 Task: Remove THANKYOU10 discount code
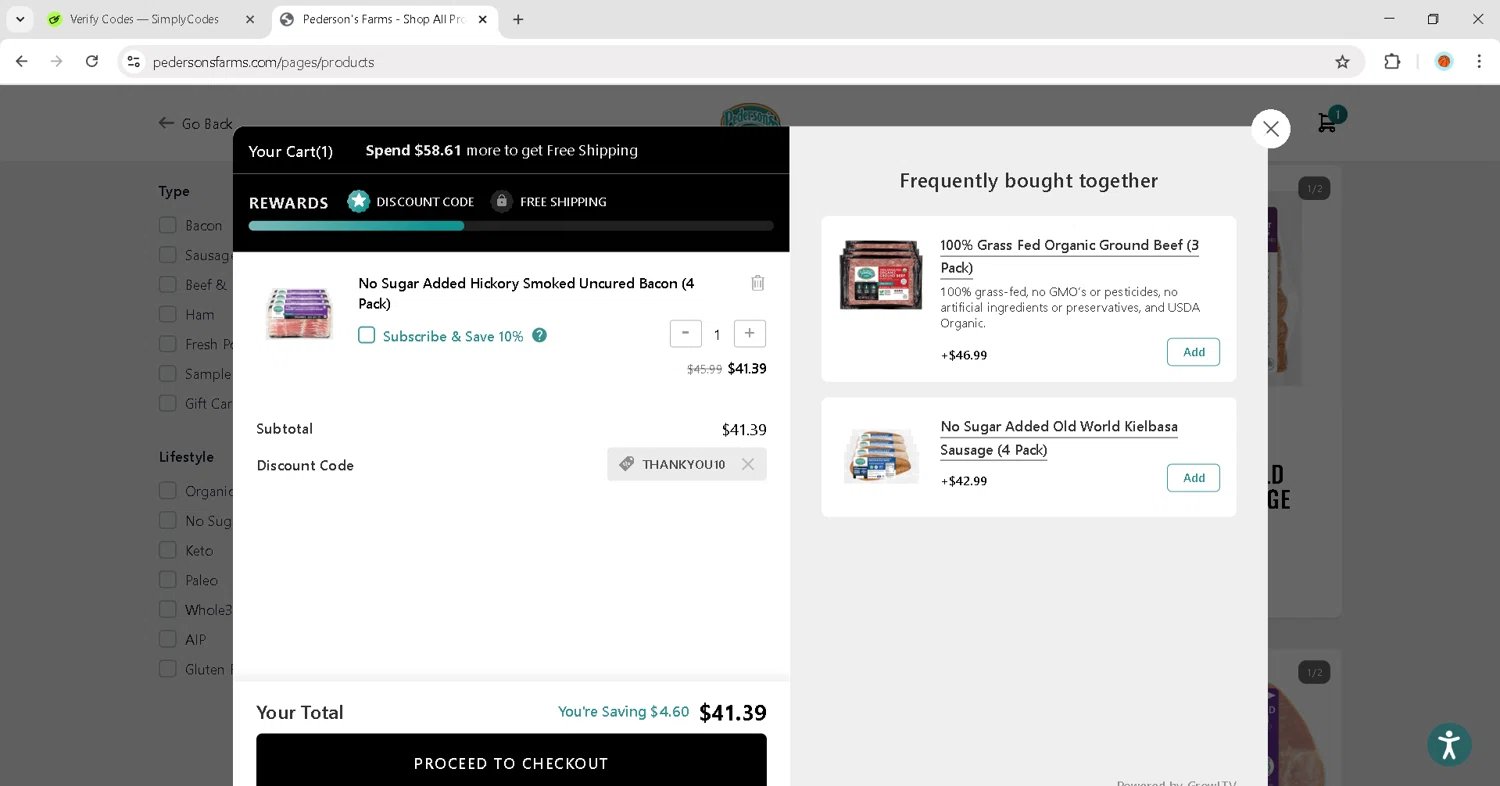tap(748, 464)
